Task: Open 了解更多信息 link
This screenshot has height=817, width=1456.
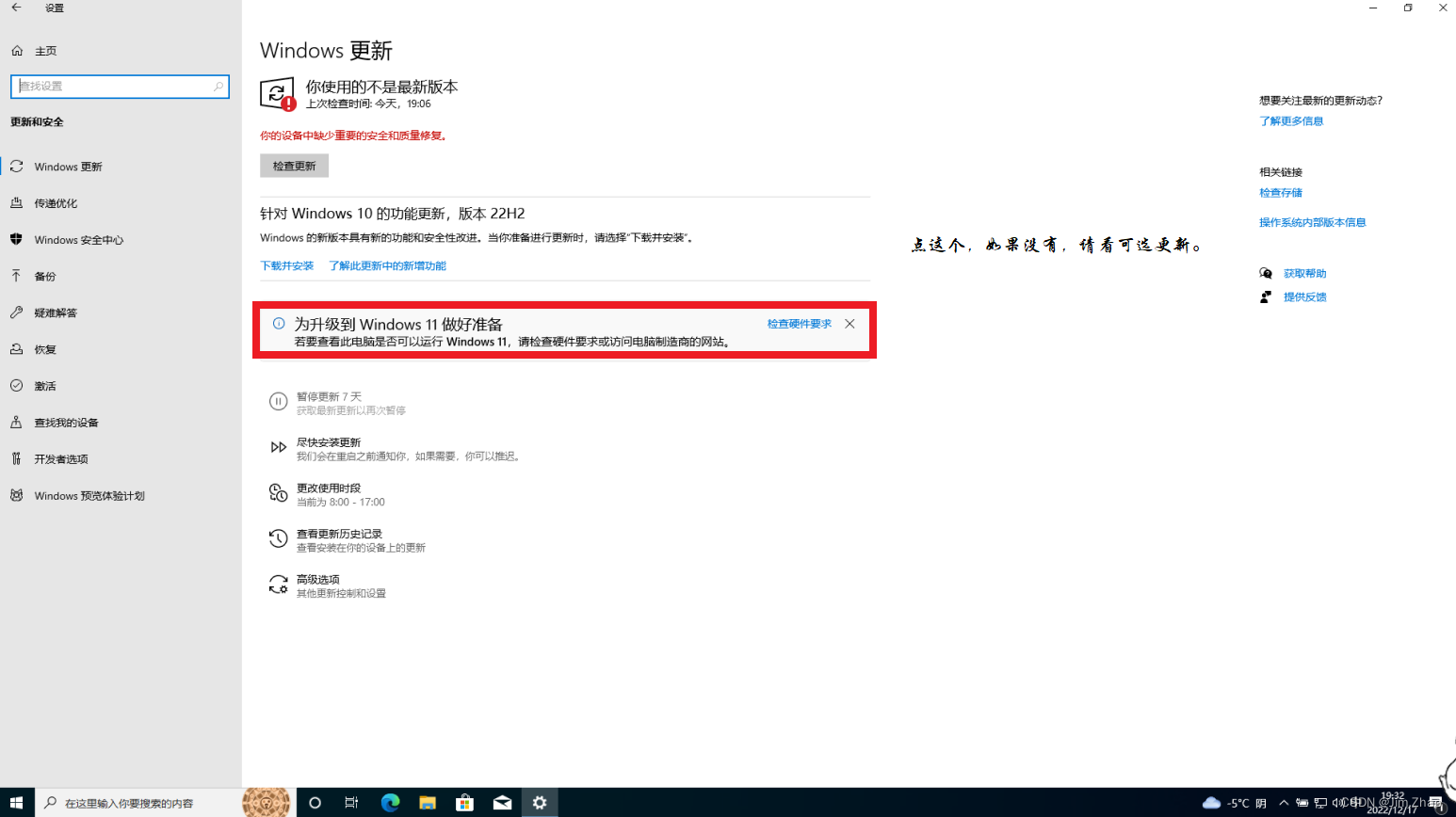Action: click(1291, 121)
